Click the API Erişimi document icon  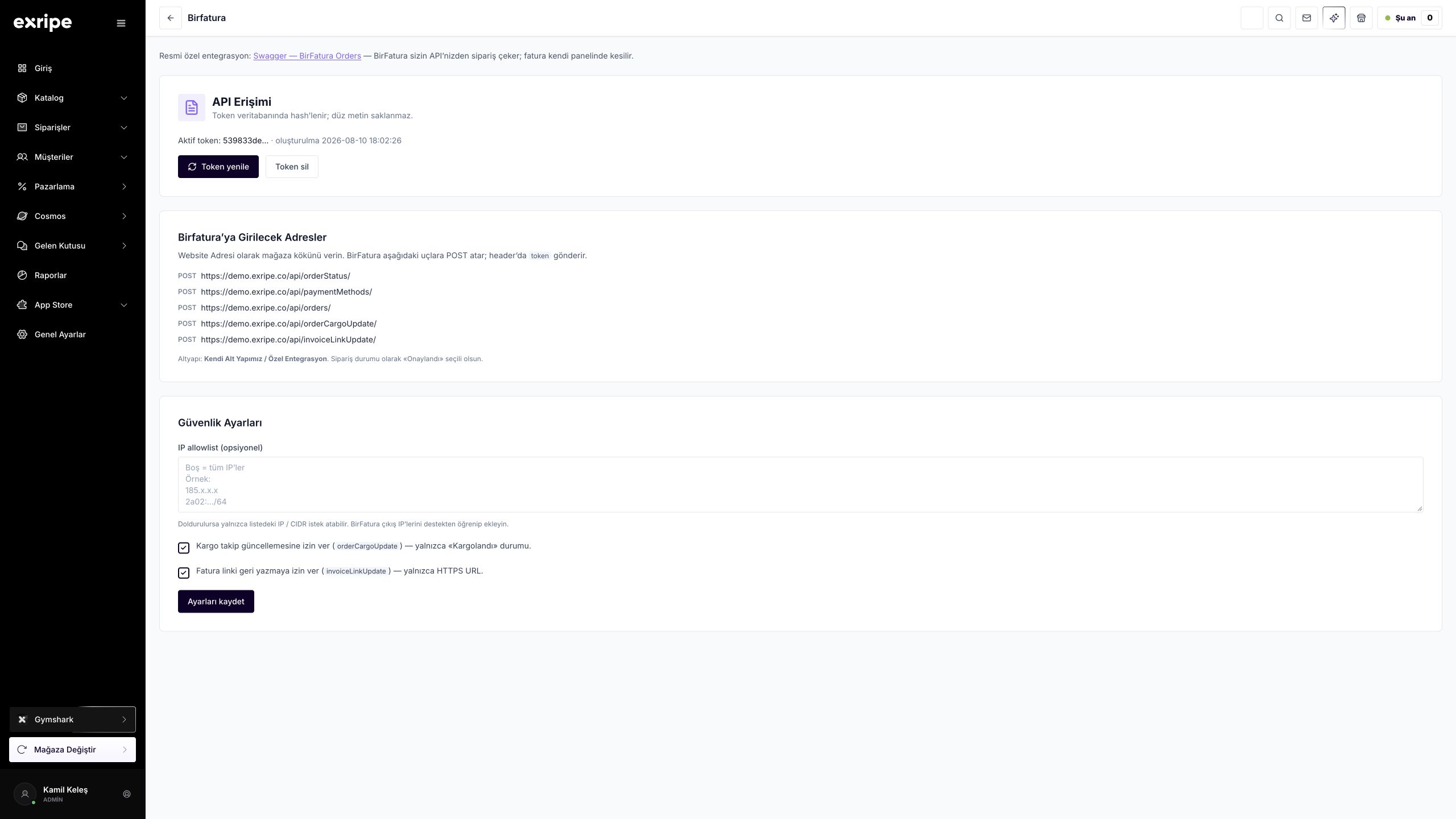click(192, 107)
